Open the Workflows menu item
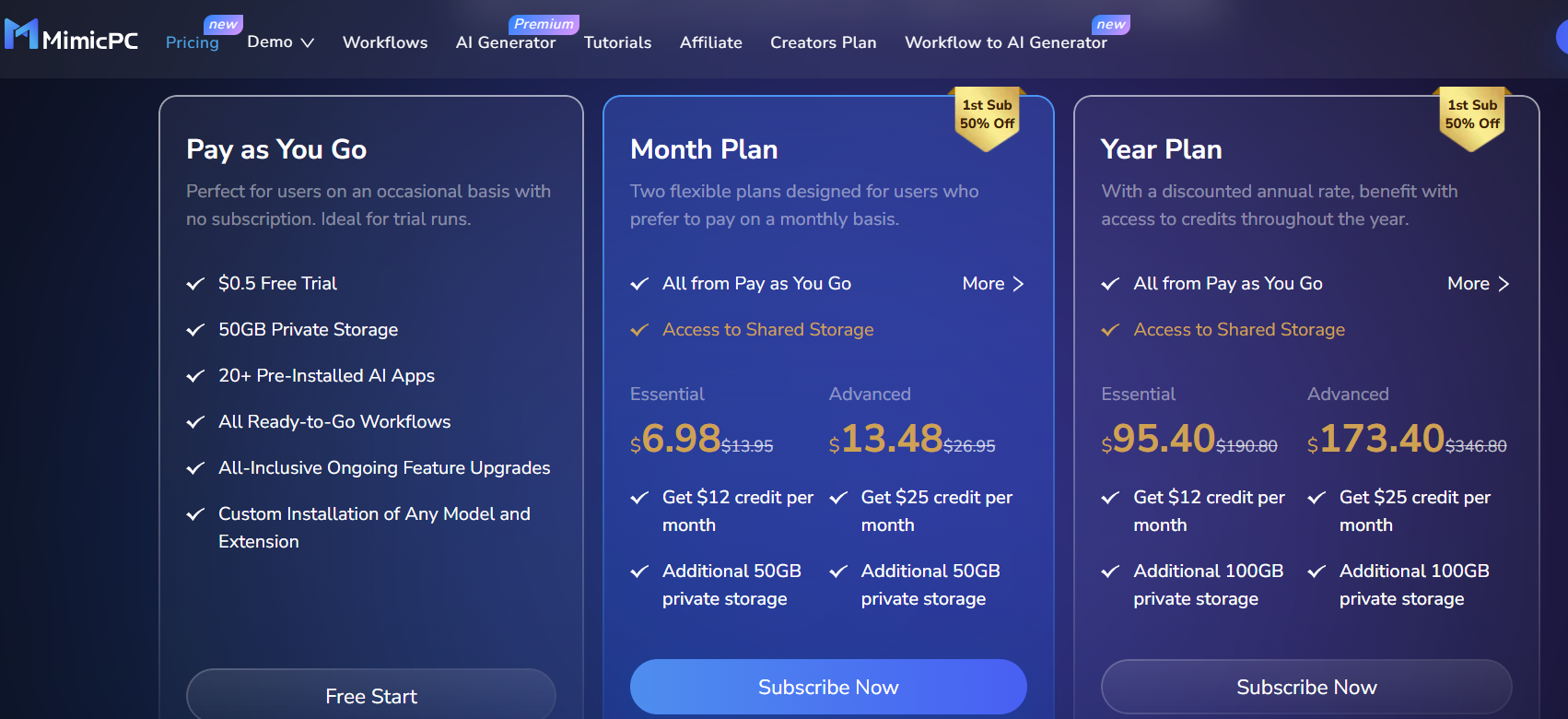 coord(385,42)
